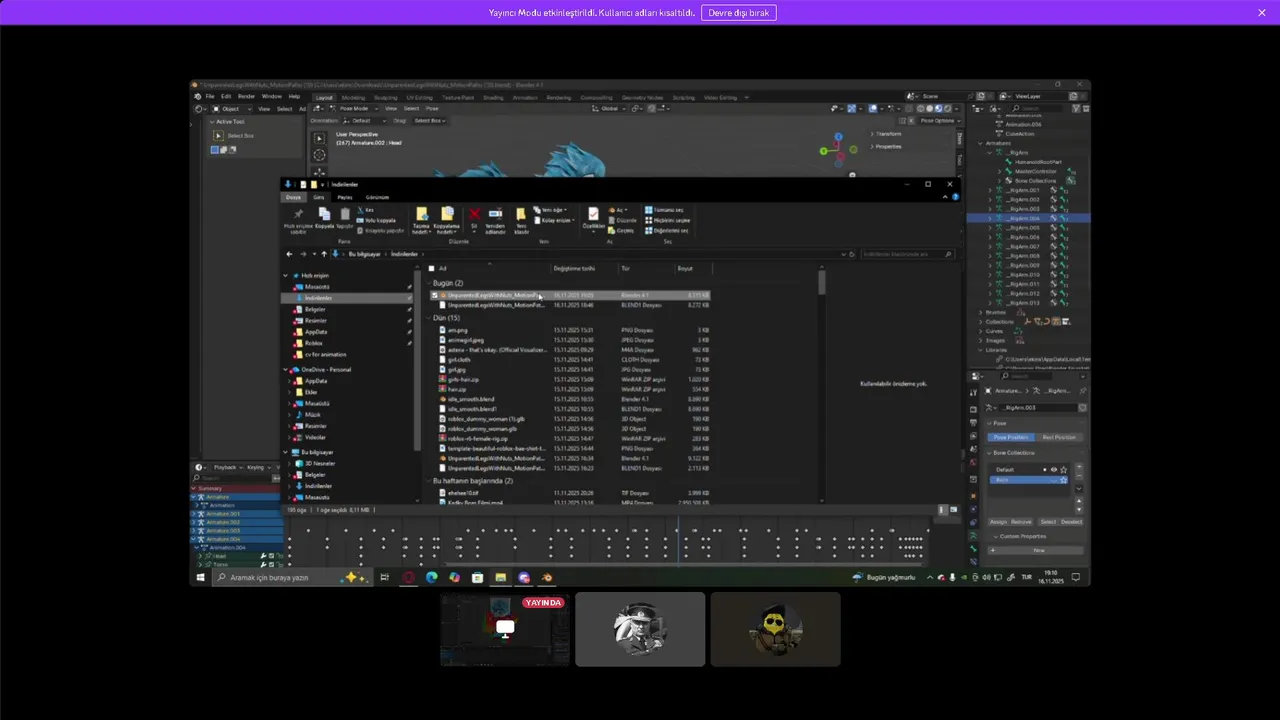
Task: Select the Cursor tool in viewport toolbar
Action: pos(319,155)
